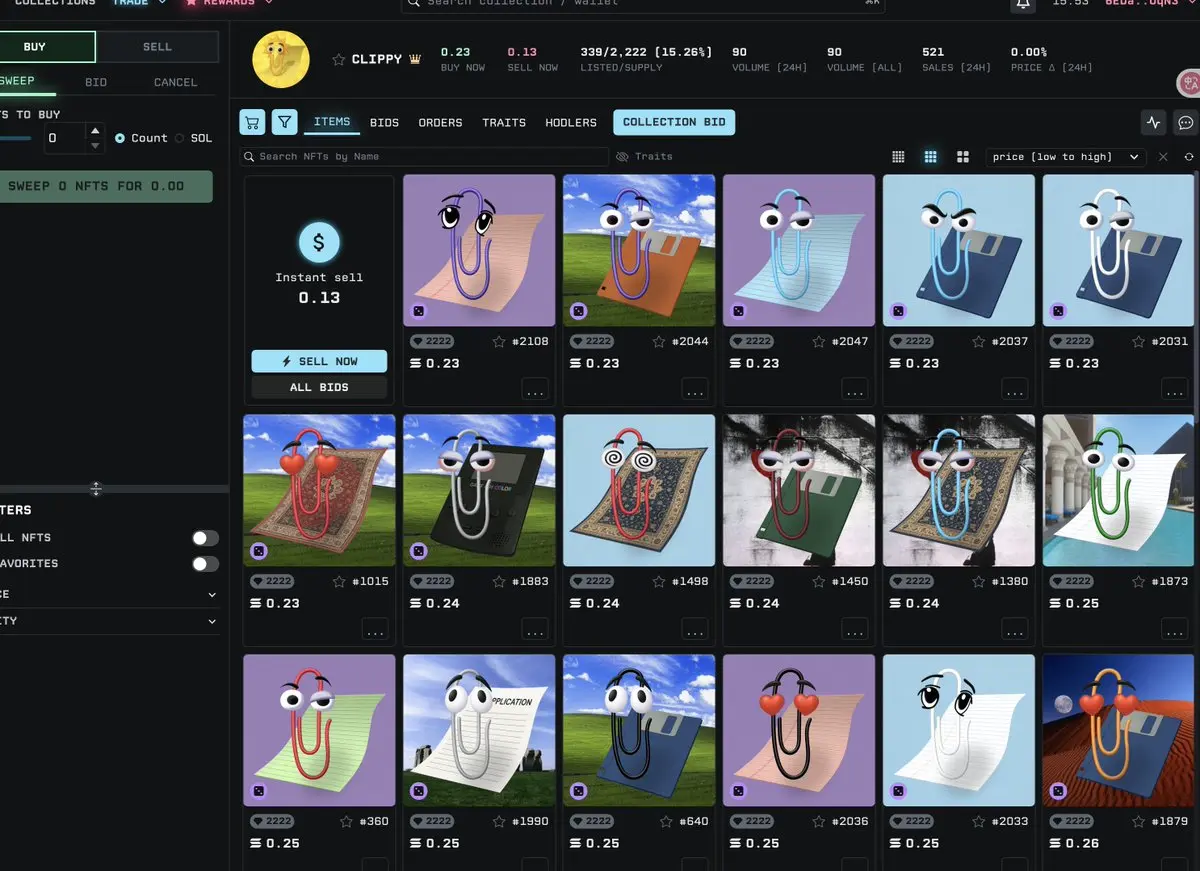Star NFT #2108 as favorite
Screen dimensions: 1200x871
point(499,341)
